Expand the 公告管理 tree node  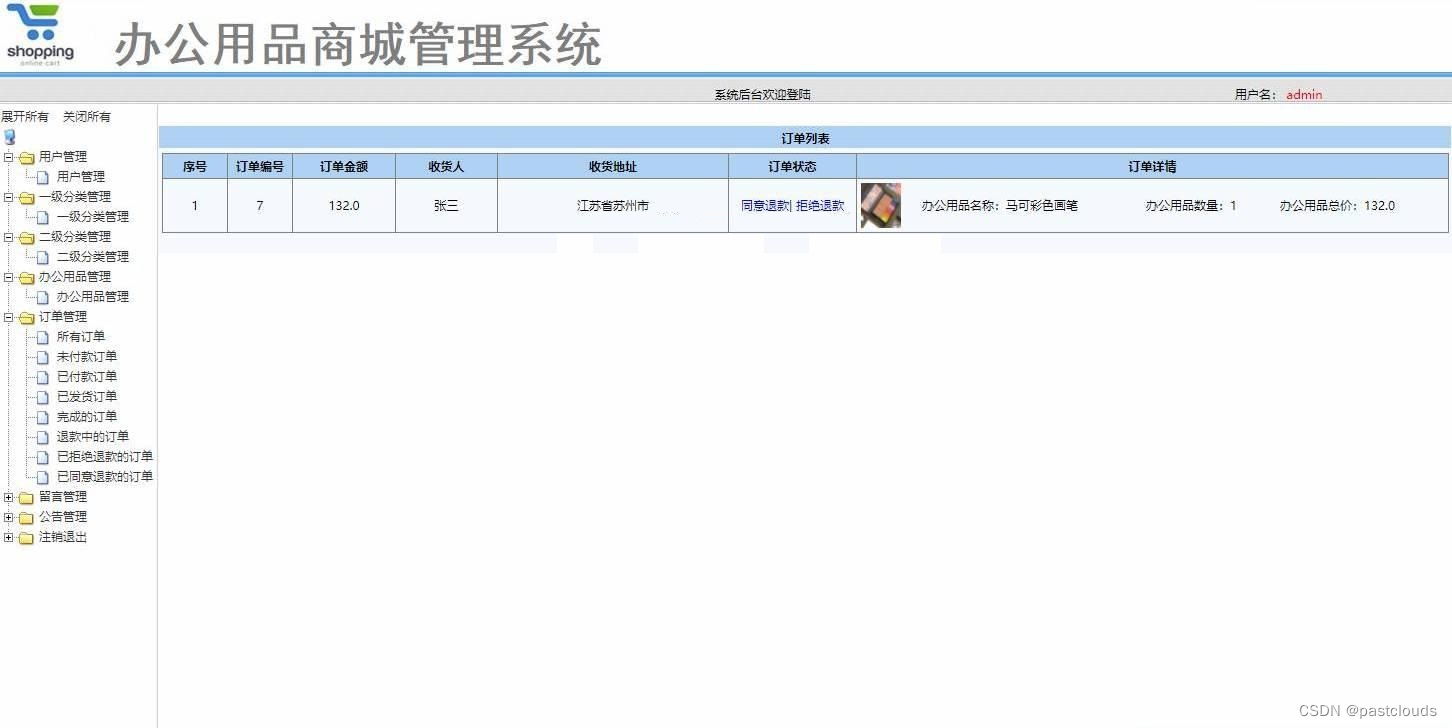coord(9,516)
